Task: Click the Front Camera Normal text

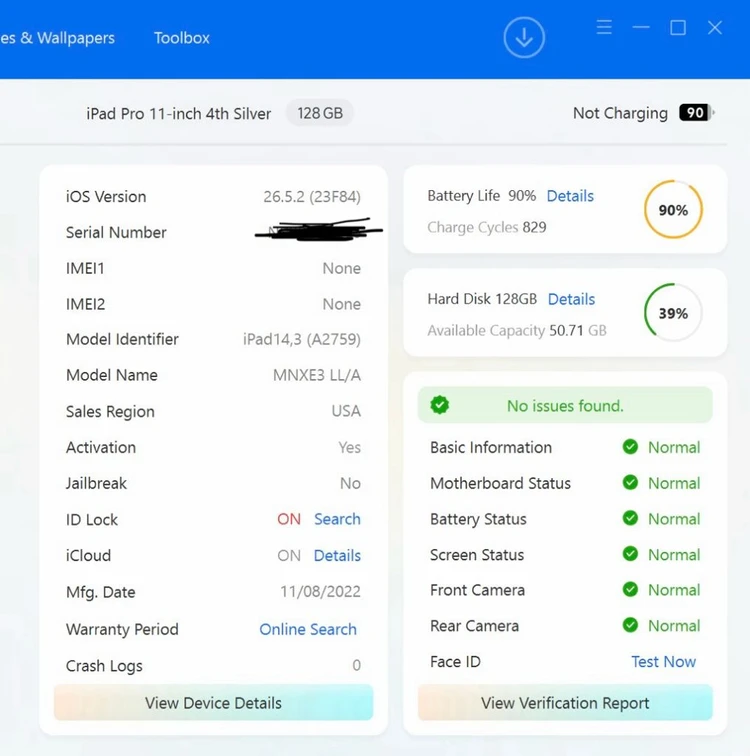Action: [x=673, y=590]
